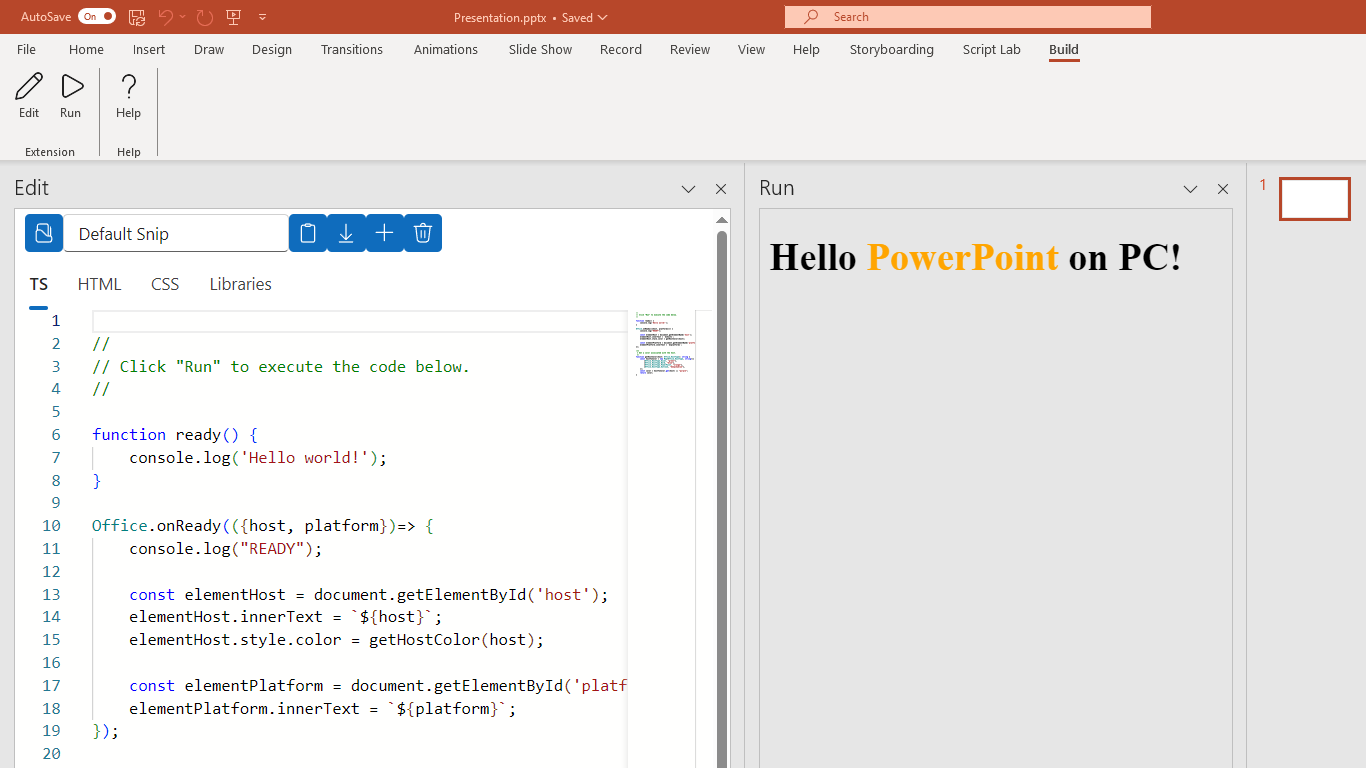Select the Build ribbon tab
Screen dimensions: 1366x768
point(1064,49)
